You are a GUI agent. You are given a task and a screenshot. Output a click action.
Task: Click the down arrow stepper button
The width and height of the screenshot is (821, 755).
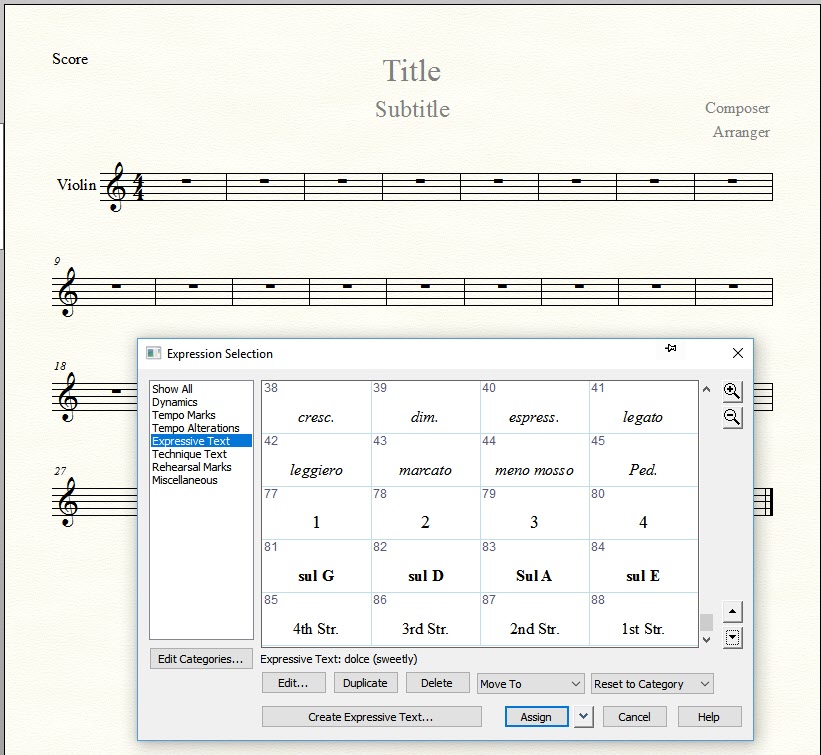(732, 637)
